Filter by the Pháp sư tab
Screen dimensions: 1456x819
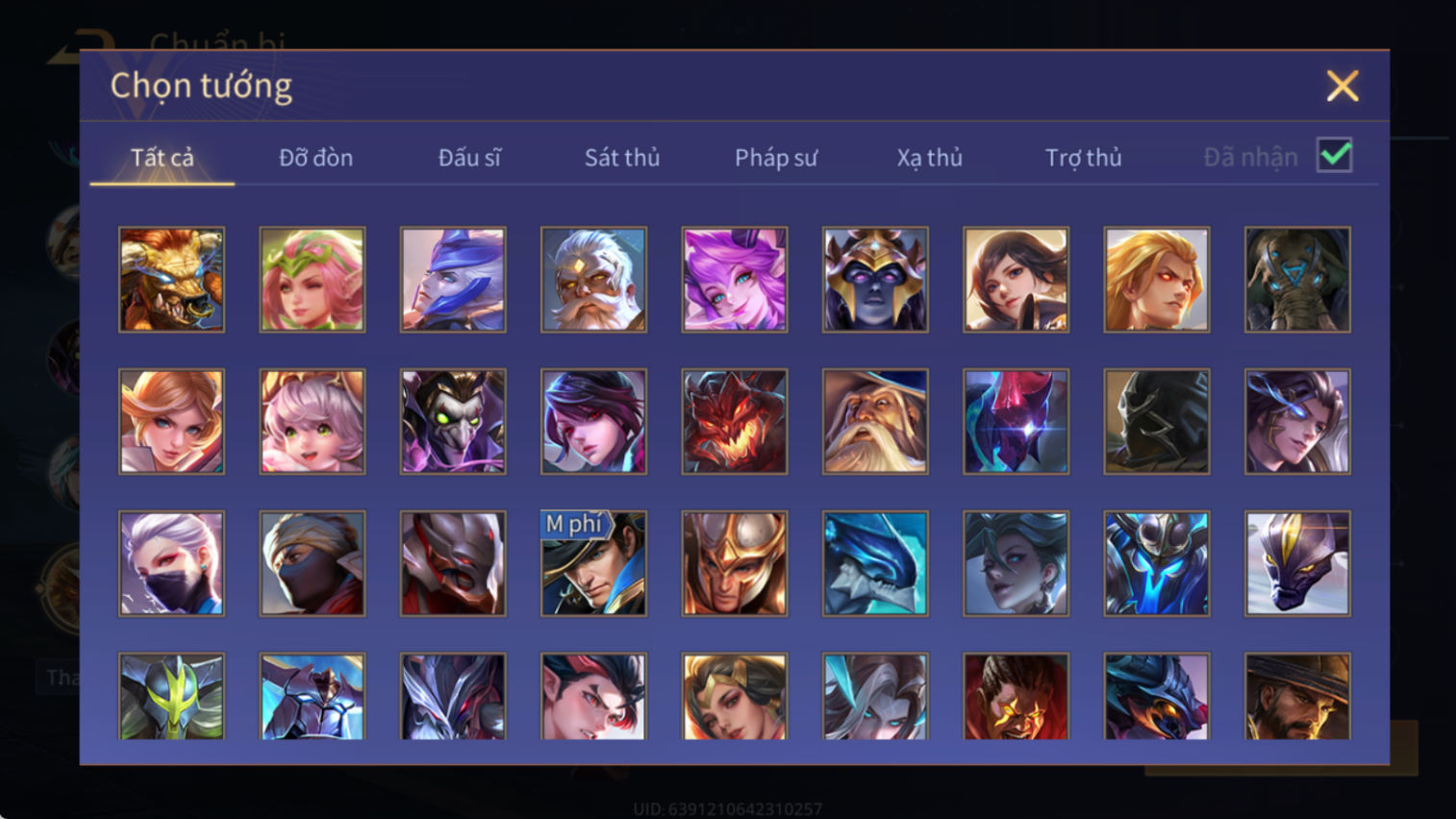pyautogui.click(x=776, y=158)
